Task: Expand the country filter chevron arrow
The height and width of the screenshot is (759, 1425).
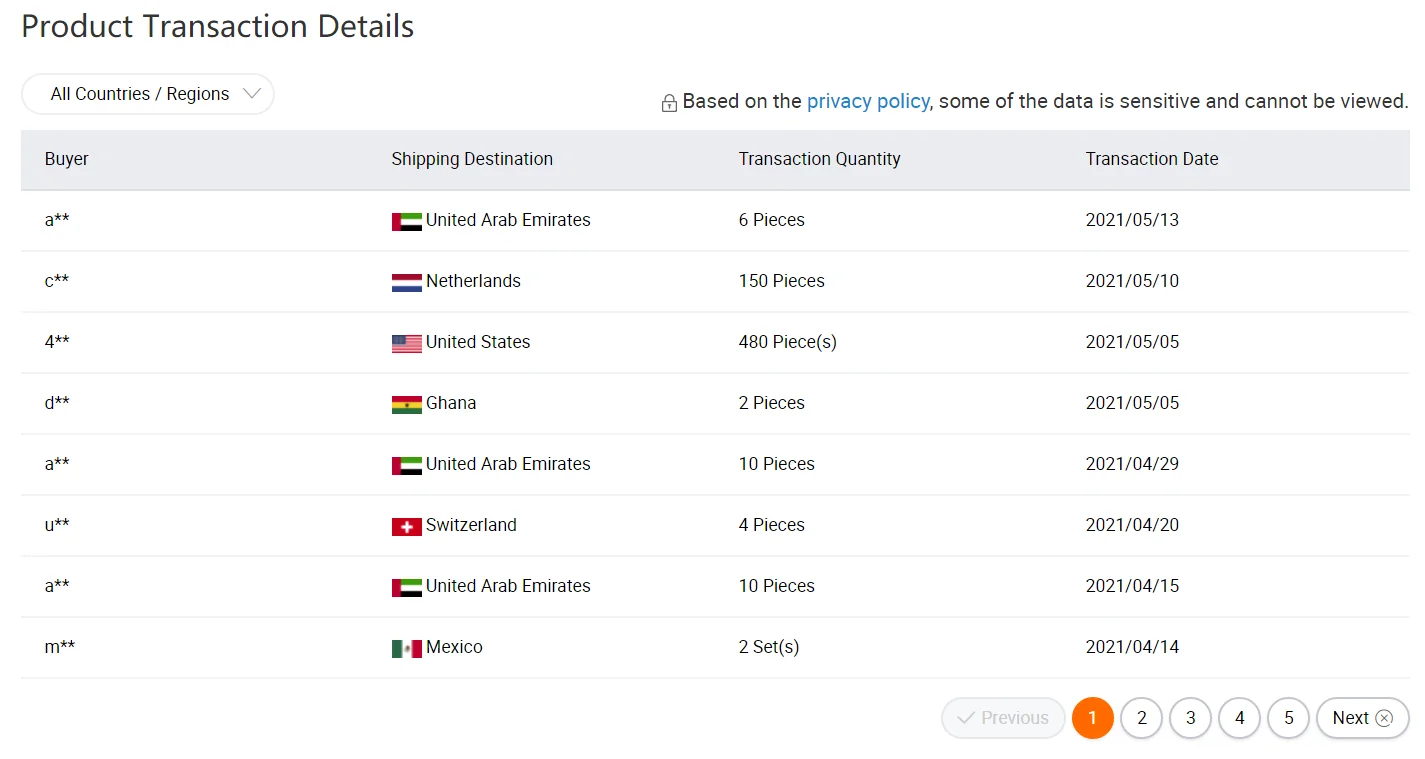Action: tap(252, 94)
